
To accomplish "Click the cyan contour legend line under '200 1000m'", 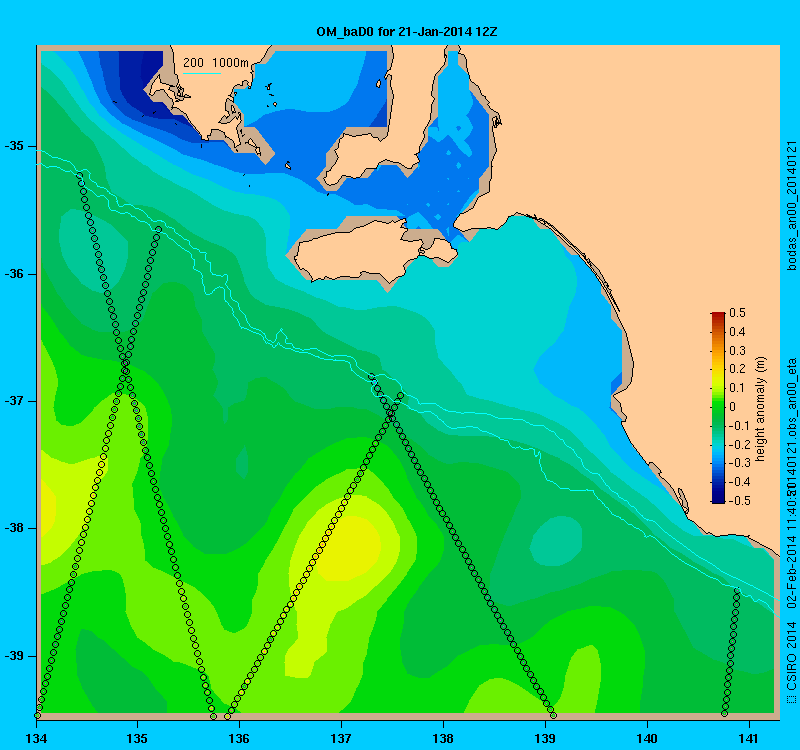I will pos(202,73).
